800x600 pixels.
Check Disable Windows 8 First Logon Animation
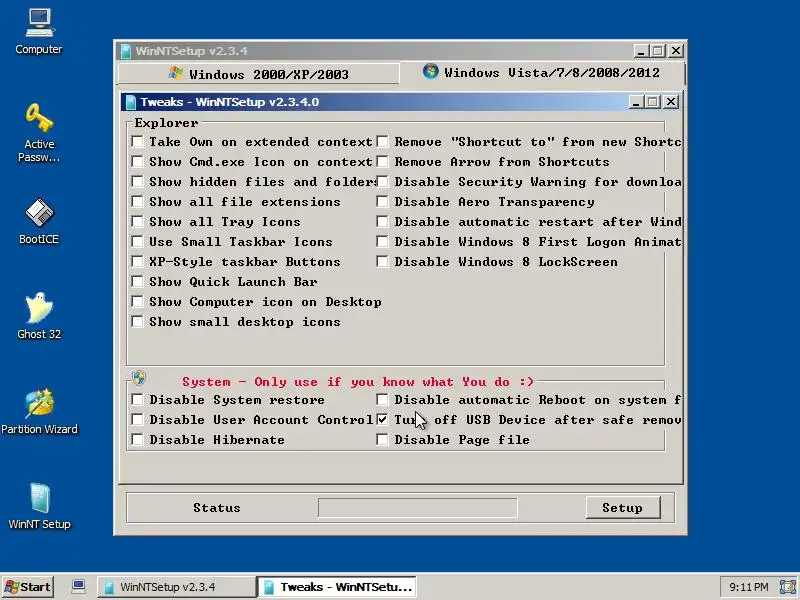[382, 241]
